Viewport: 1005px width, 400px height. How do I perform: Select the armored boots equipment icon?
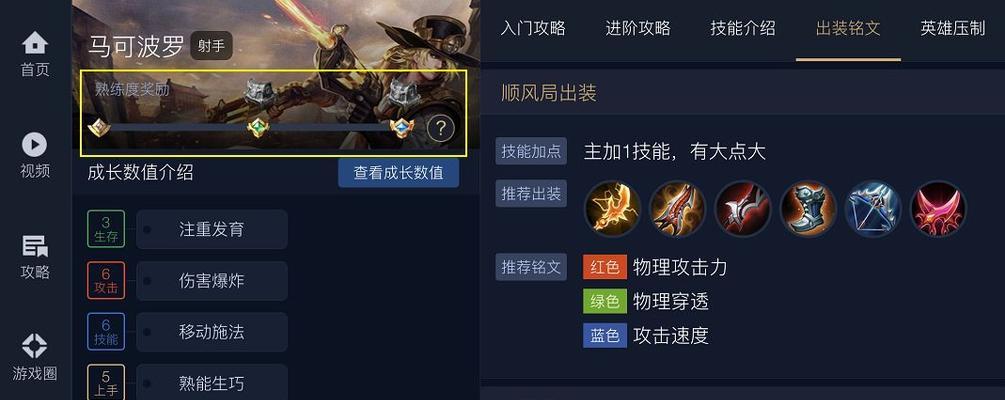808,209
